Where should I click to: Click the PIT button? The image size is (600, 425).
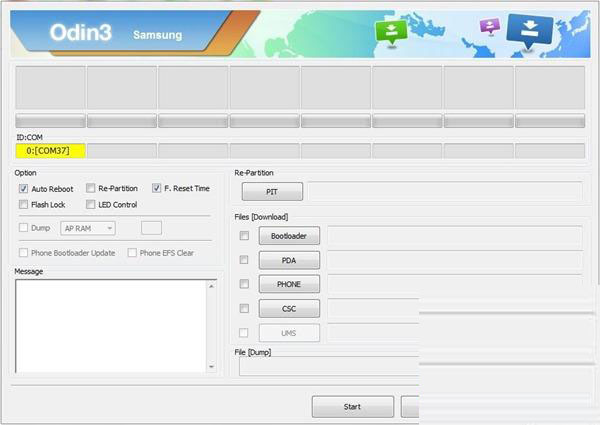[272, 192]
